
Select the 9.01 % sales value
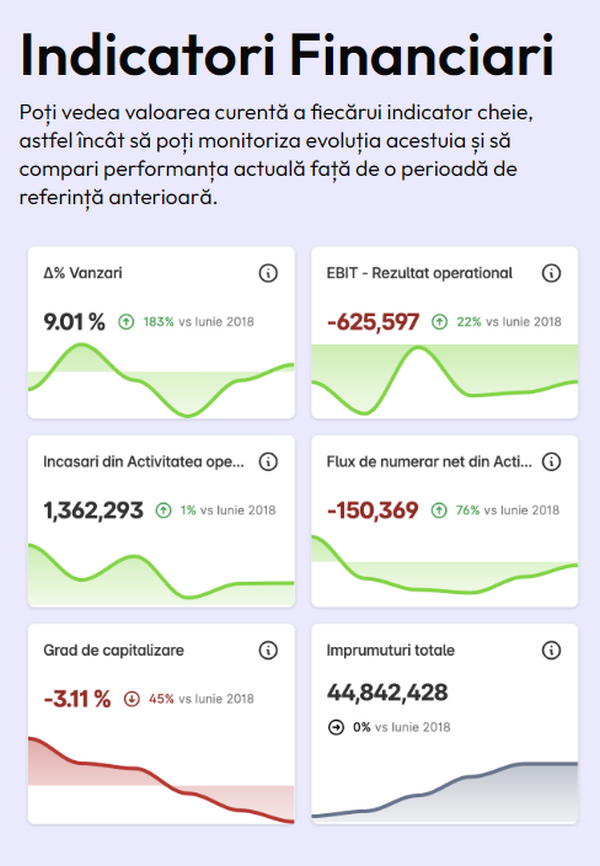pos(74,322)
